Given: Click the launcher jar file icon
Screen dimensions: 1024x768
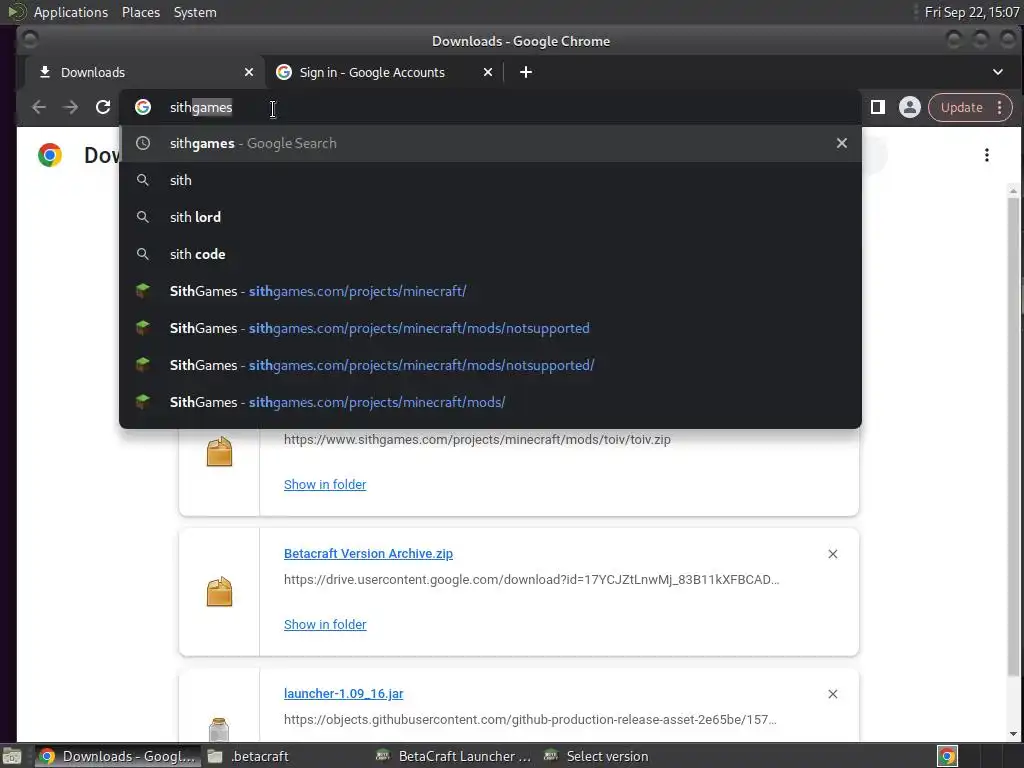Looking at the screenshot, I should click(x=219, y=729).
